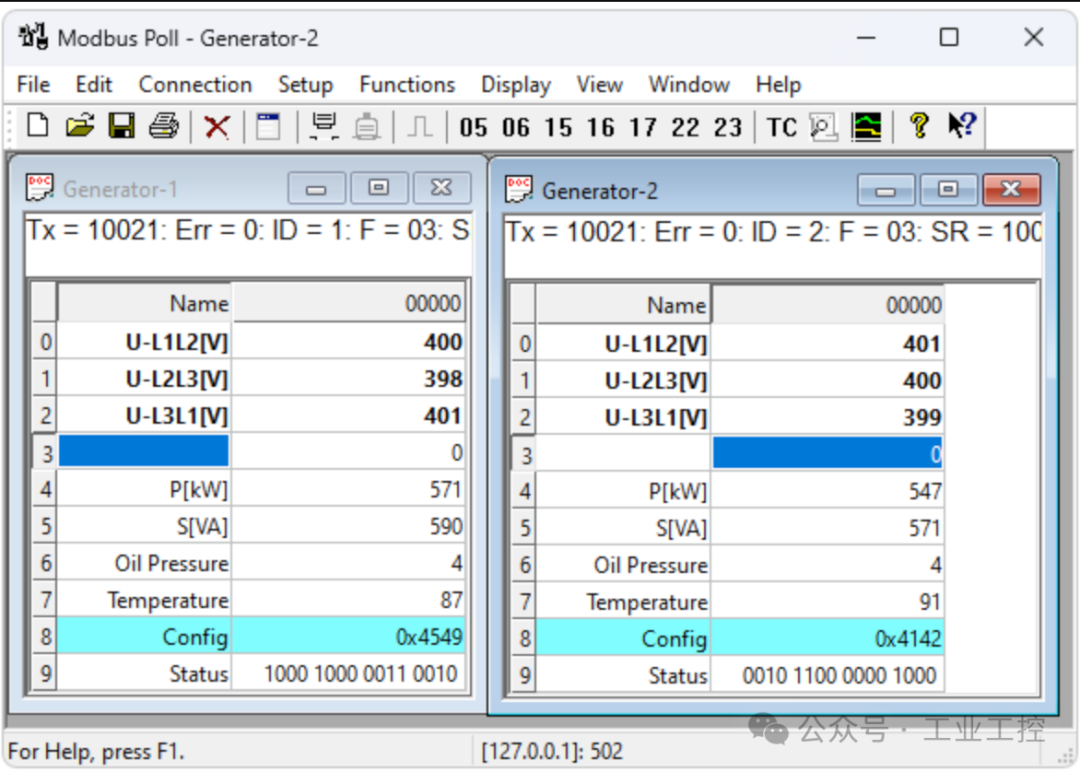
Task: Click the Modbus Poll app title icon
Action: coord(34,36)
